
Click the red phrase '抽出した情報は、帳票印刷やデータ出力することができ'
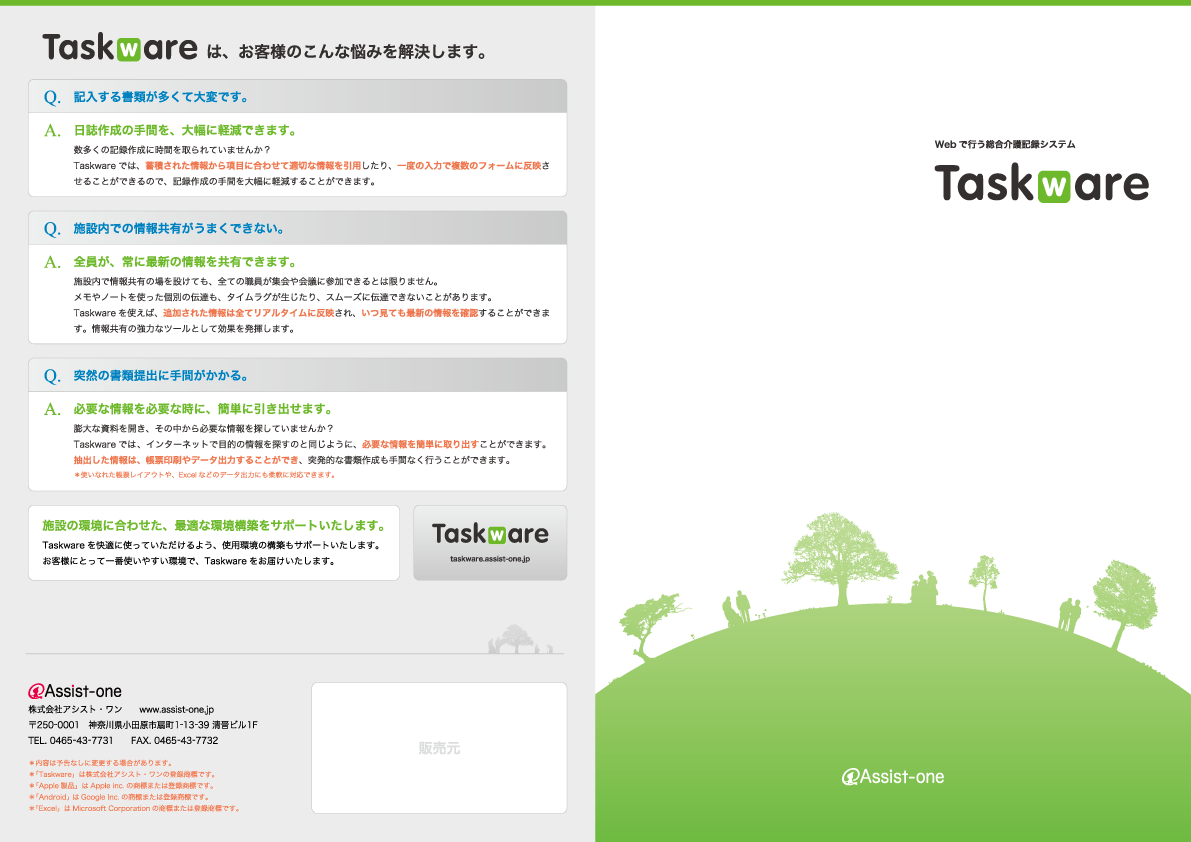[186, 460]
